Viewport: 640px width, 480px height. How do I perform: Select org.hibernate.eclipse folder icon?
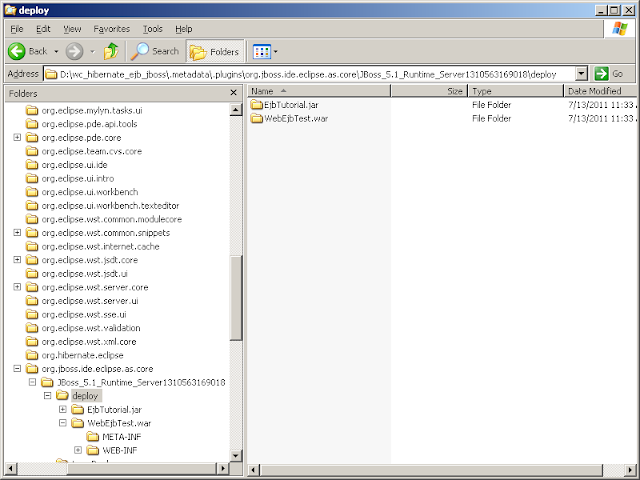tap(32, 355)
